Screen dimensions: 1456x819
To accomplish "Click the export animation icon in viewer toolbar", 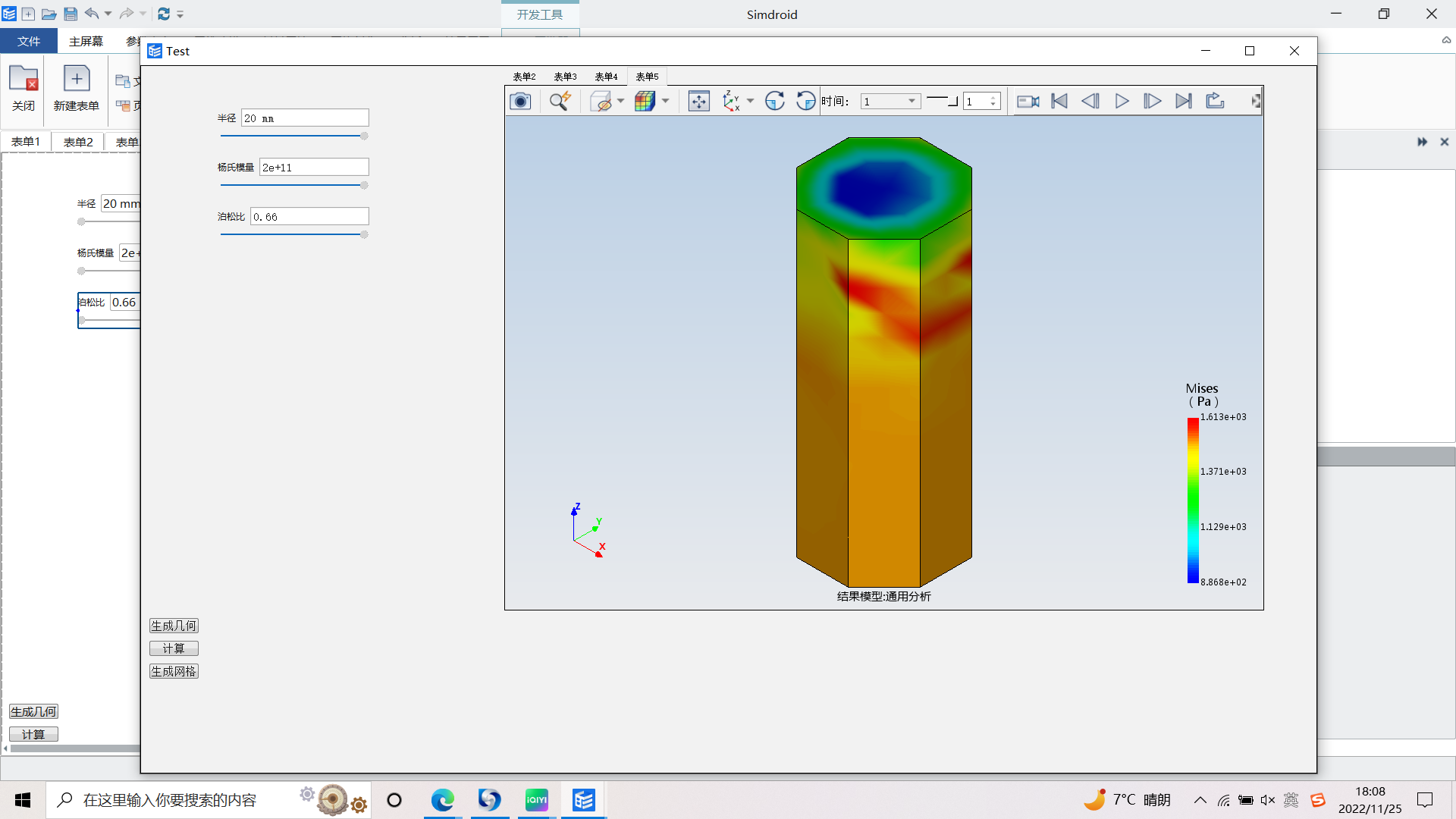I will pyautogui.click(x=1215, y=101).
